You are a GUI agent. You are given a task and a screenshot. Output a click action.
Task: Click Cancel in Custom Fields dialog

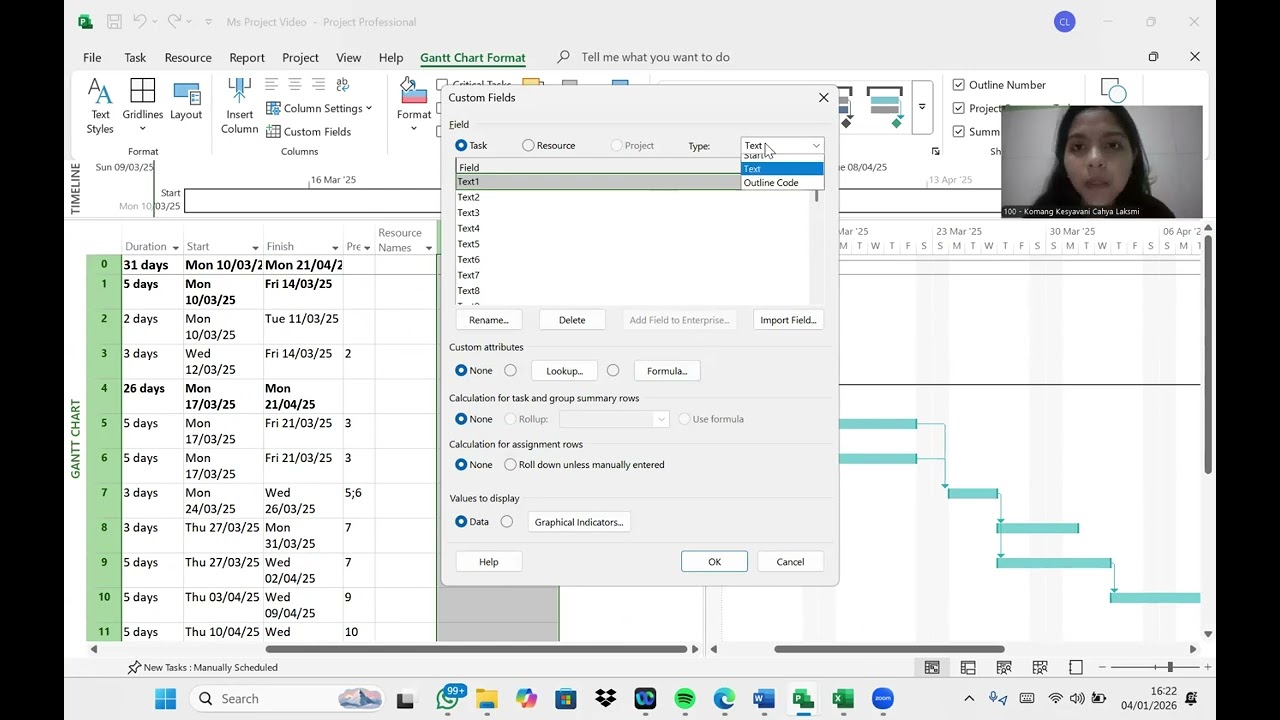pyautogui.click(x=790, y=562)
